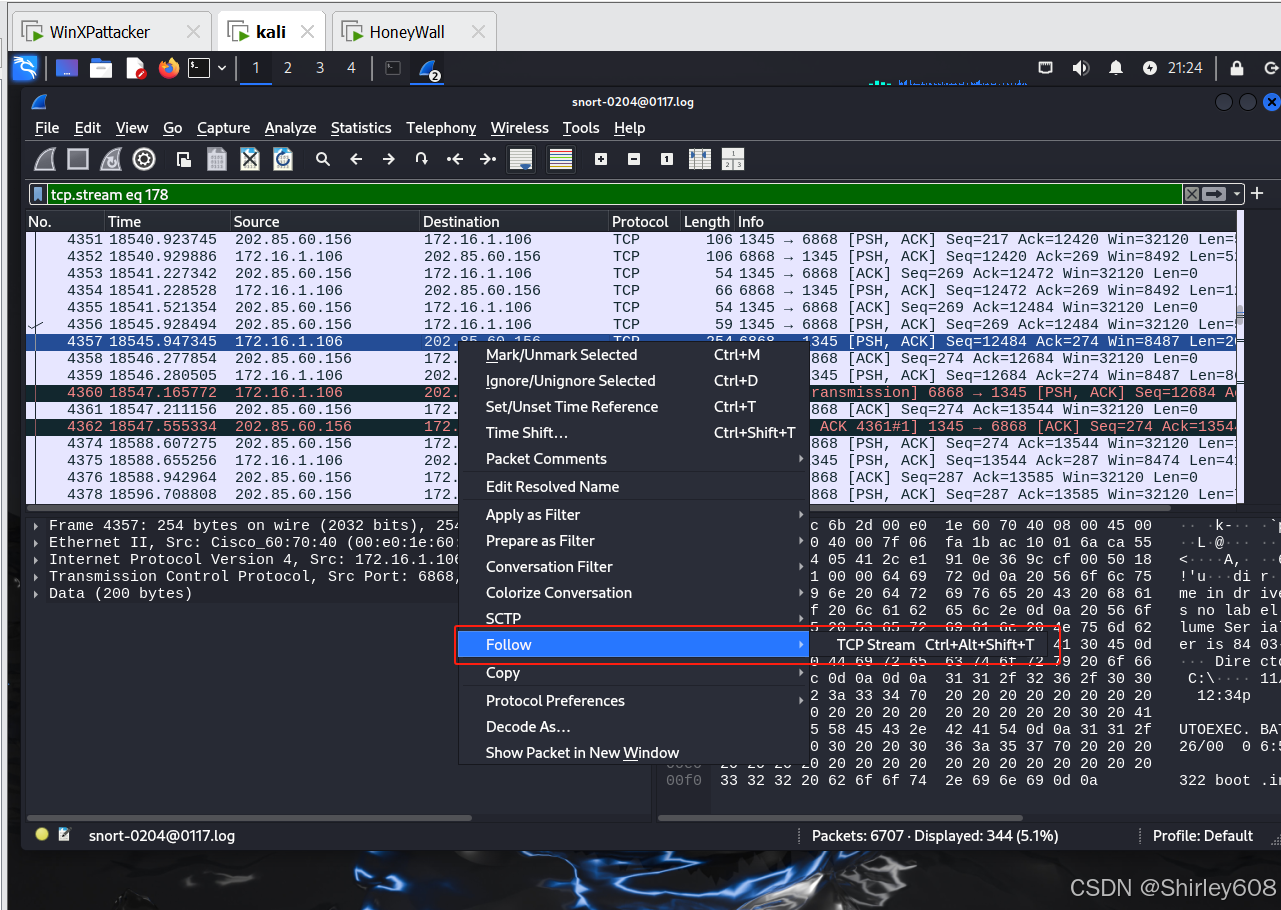Launch Firefox from the panel

(168, 68)
